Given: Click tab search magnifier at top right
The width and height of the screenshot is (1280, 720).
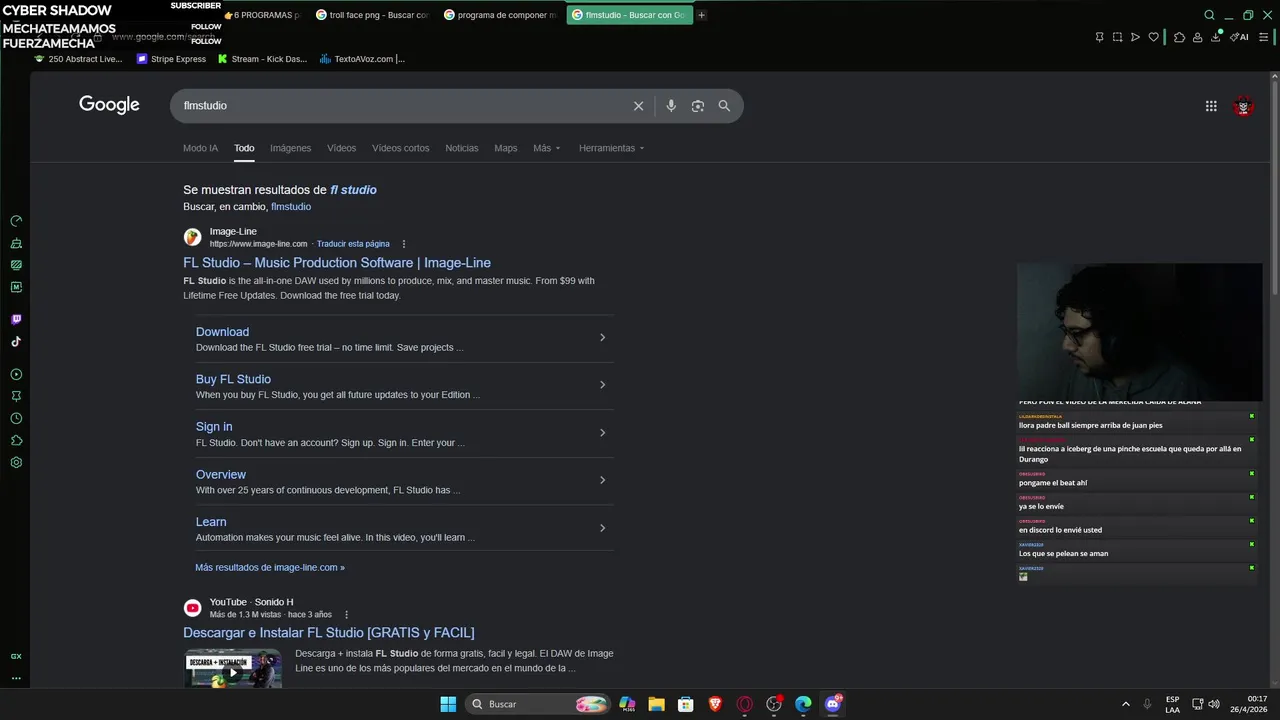Looking at the screenshot, I should point(1209,15).
